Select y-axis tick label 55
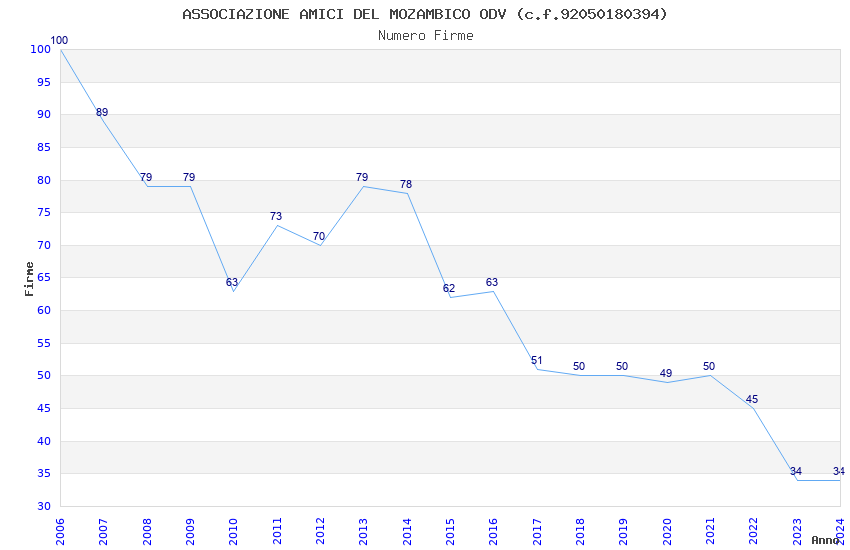Viewport: 850px width, 550px height. click(x=44, y=344)
